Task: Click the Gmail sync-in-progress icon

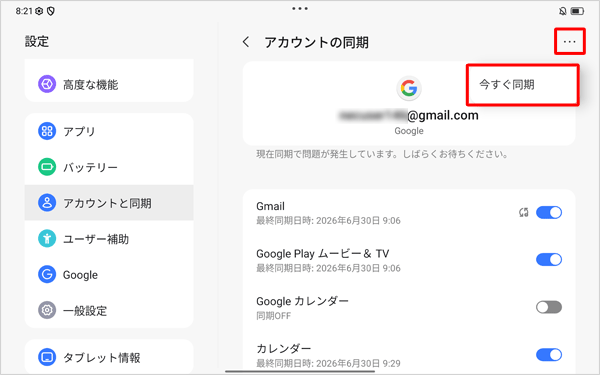Action: (523, 212)
